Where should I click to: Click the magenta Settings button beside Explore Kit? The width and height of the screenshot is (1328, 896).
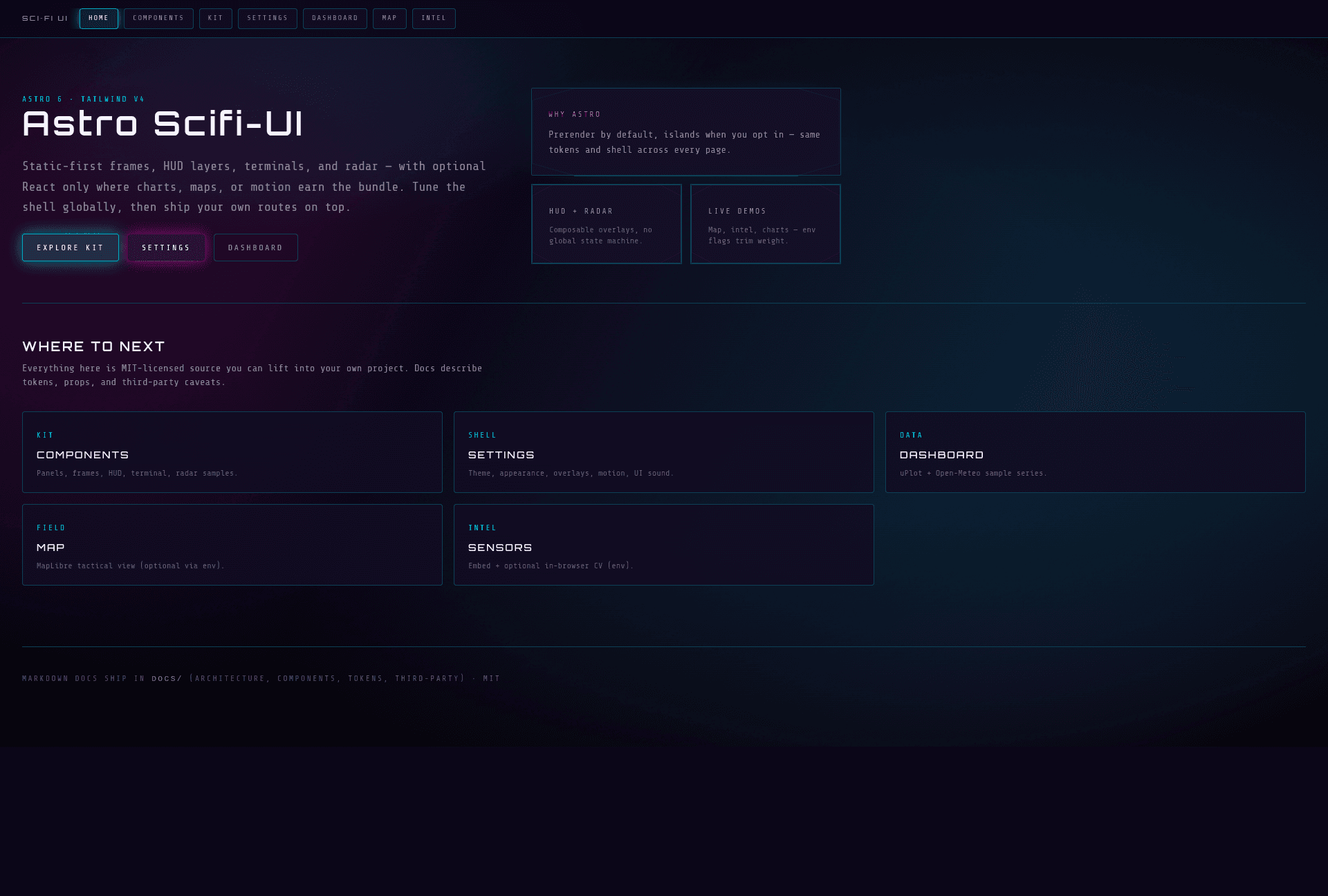pos(166,248)
